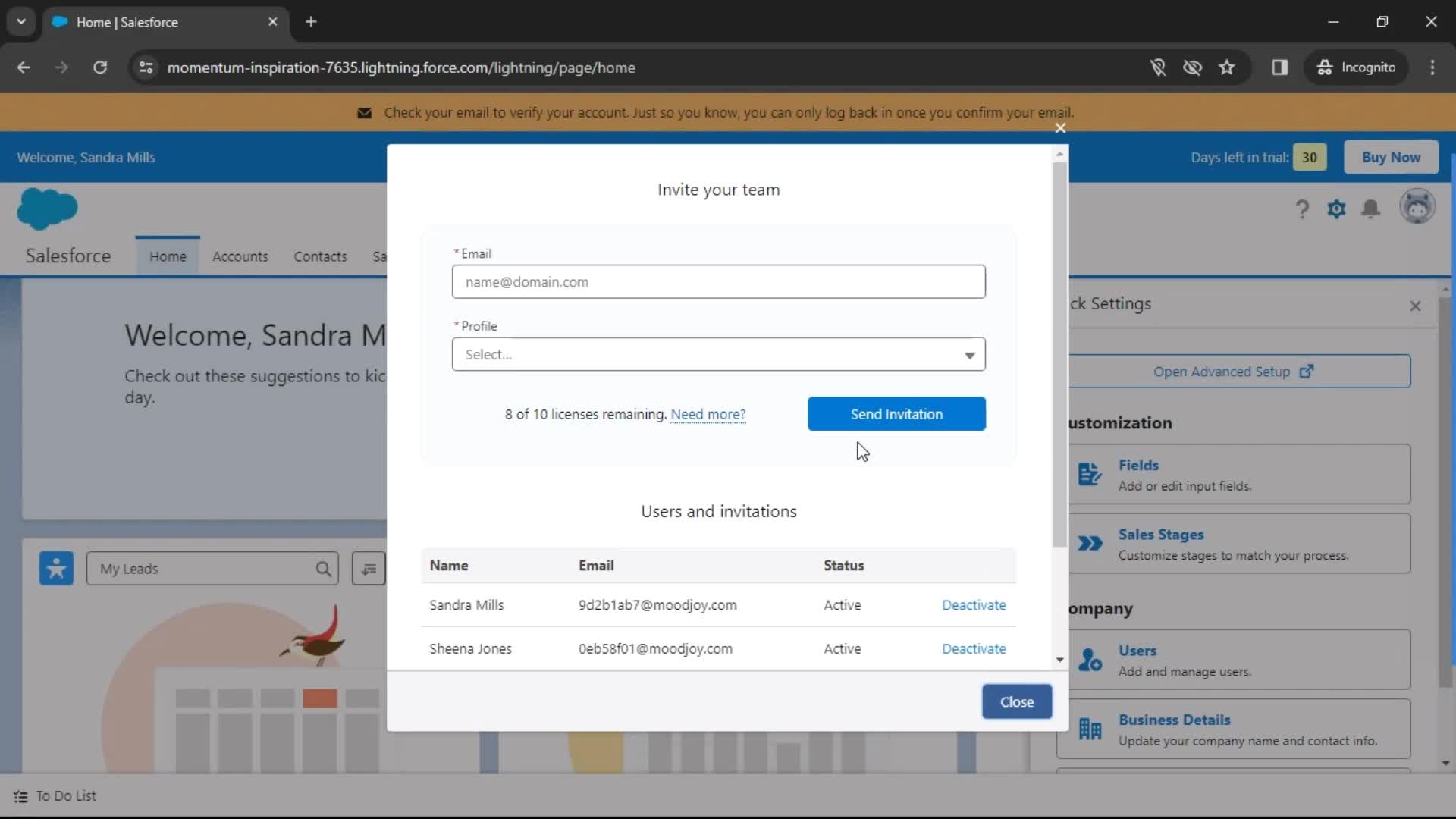Click the Close button in modal
The image size is (1456, 819).
[1016, 701]
